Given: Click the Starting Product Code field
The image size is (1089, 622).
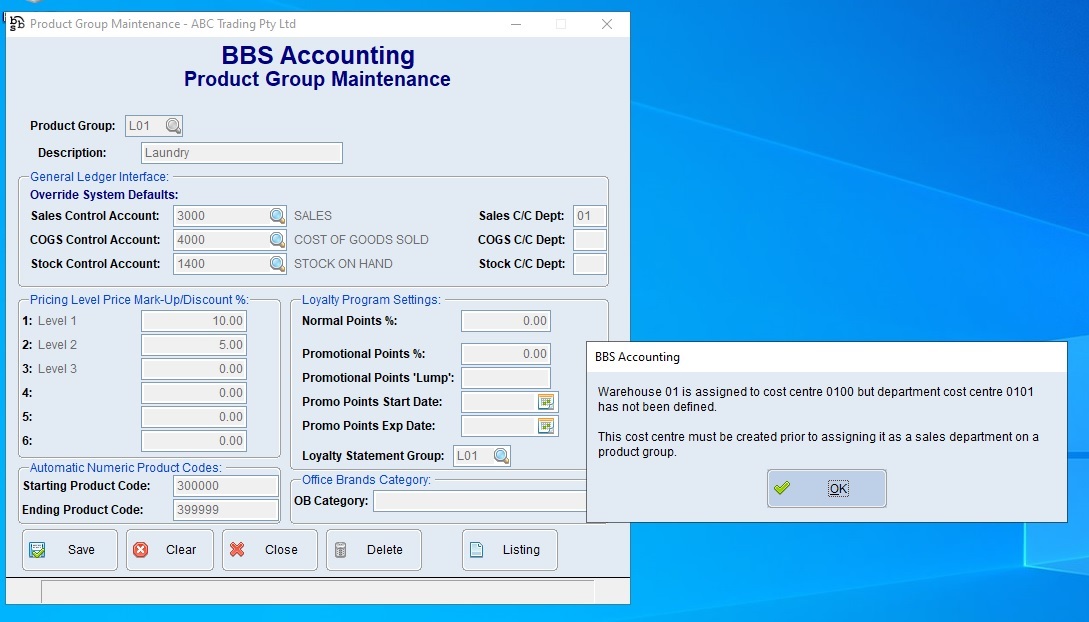Looking at the screenshot, I should 226,486.
